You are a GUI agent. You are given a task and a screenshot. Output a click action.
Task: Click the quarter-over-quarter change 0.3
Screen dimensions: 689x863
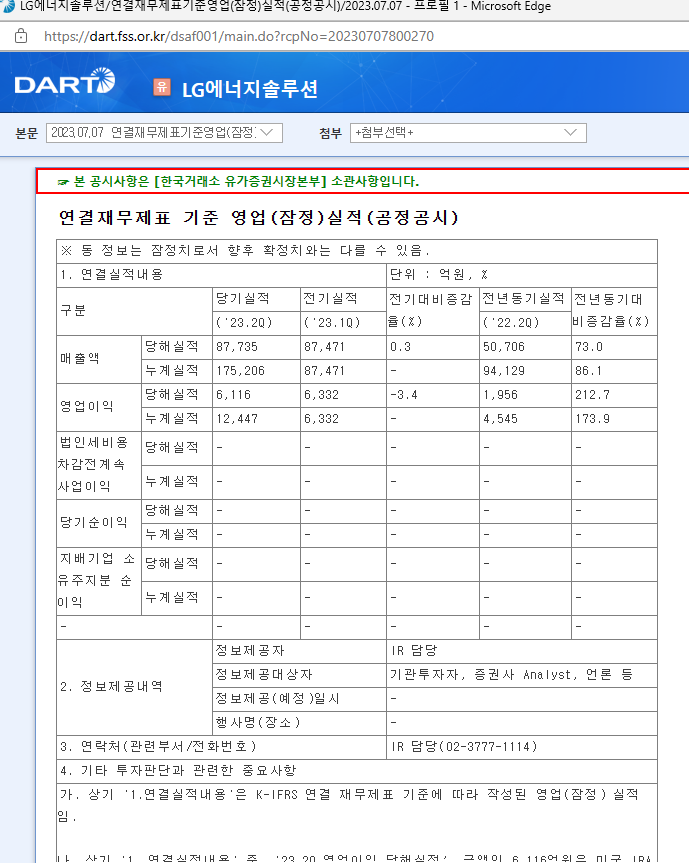pos(400,347)
